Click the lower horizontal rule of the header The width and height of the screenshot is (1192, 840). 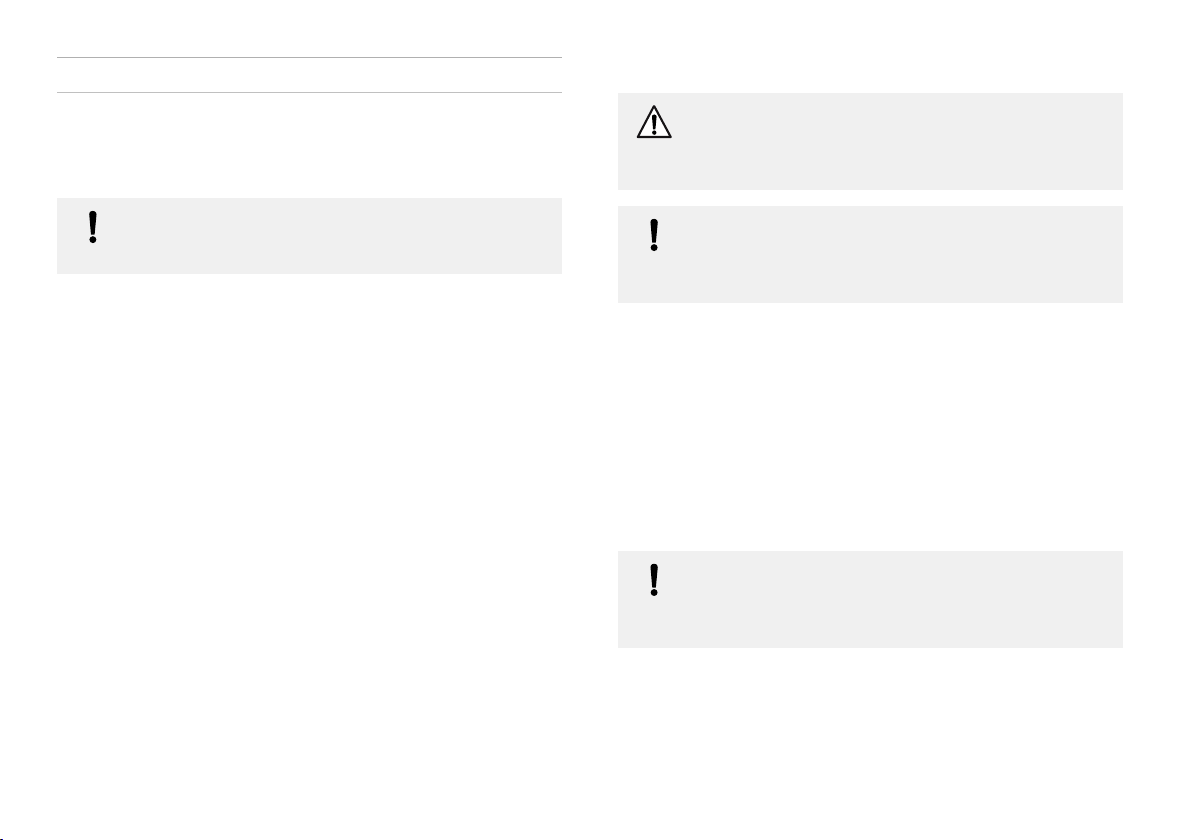(309, 93)
